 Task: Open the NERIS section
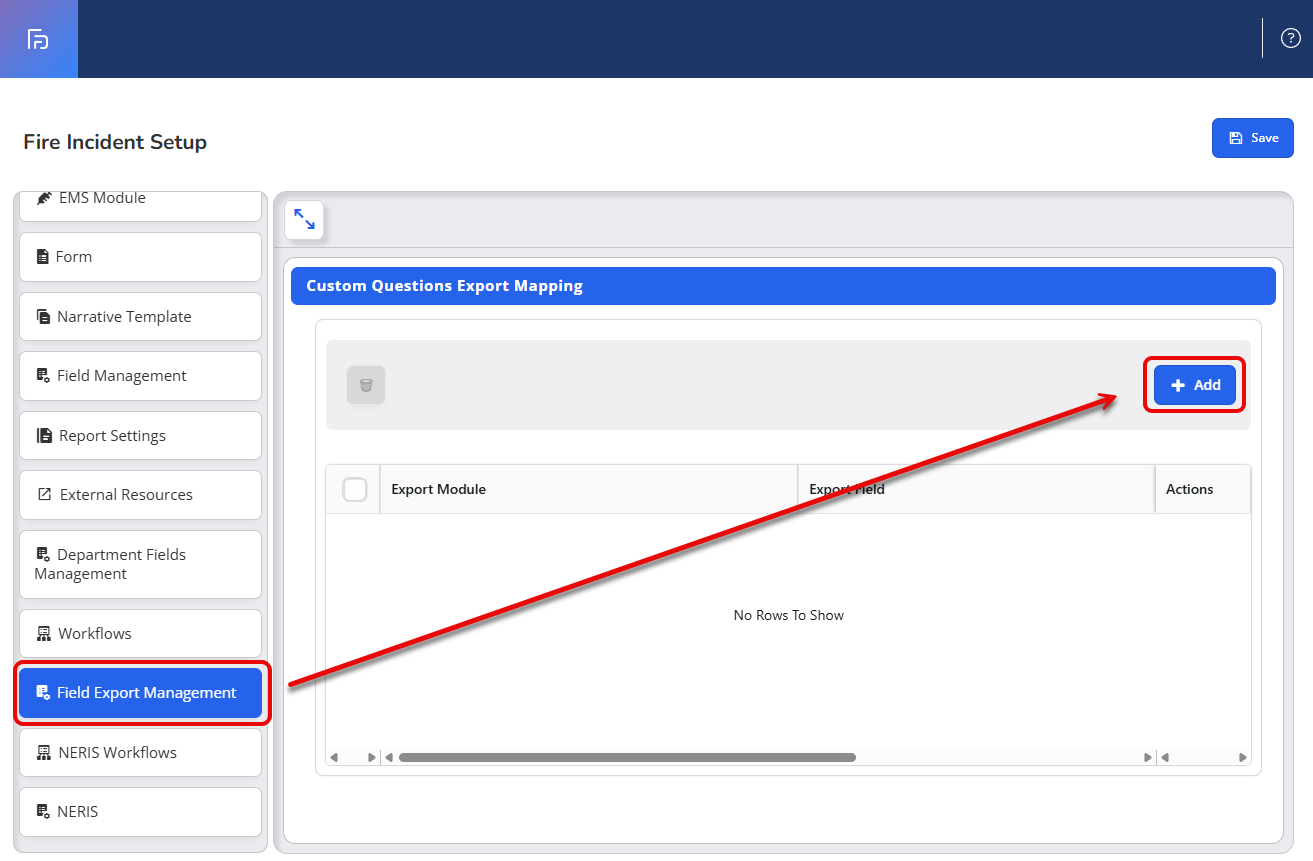point(140,812)
